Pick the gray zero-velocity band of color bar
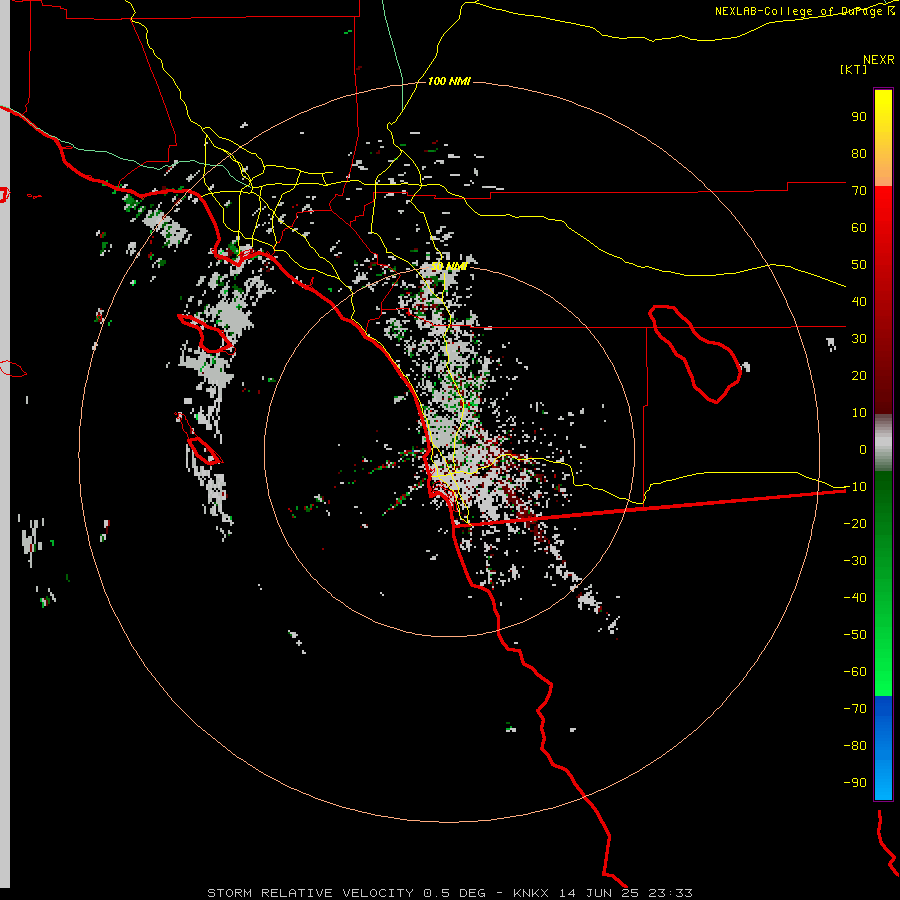 pyautogui.click(x=883, y=443)
